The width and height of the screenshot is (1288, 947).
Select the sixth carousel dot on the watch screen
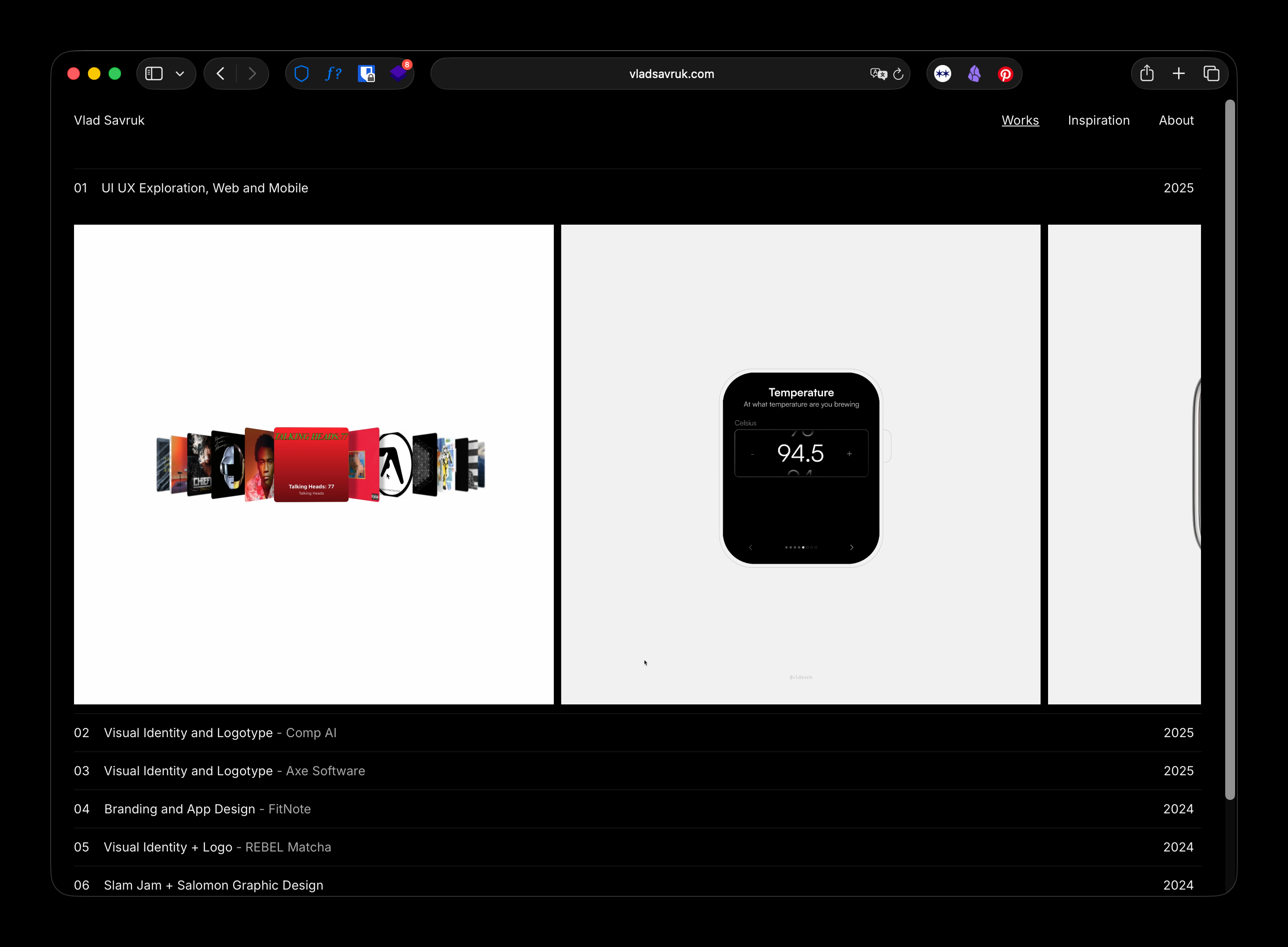(x=808, y=547)
